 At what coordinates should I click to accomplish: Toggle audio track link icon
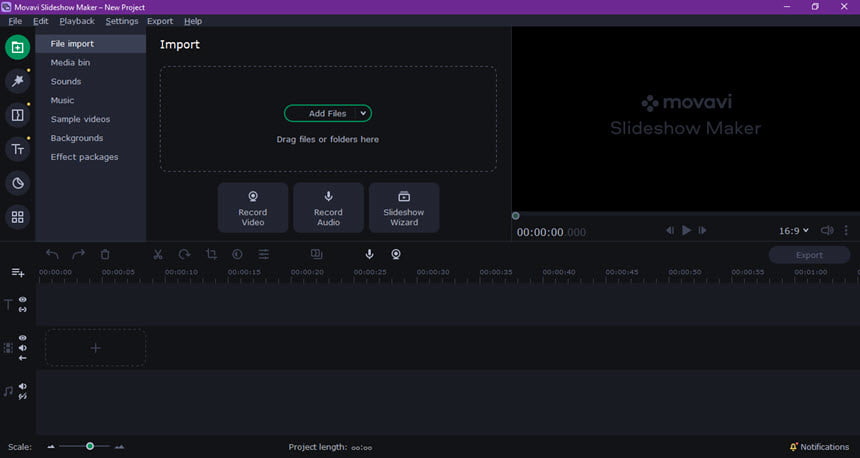(22, 396)
